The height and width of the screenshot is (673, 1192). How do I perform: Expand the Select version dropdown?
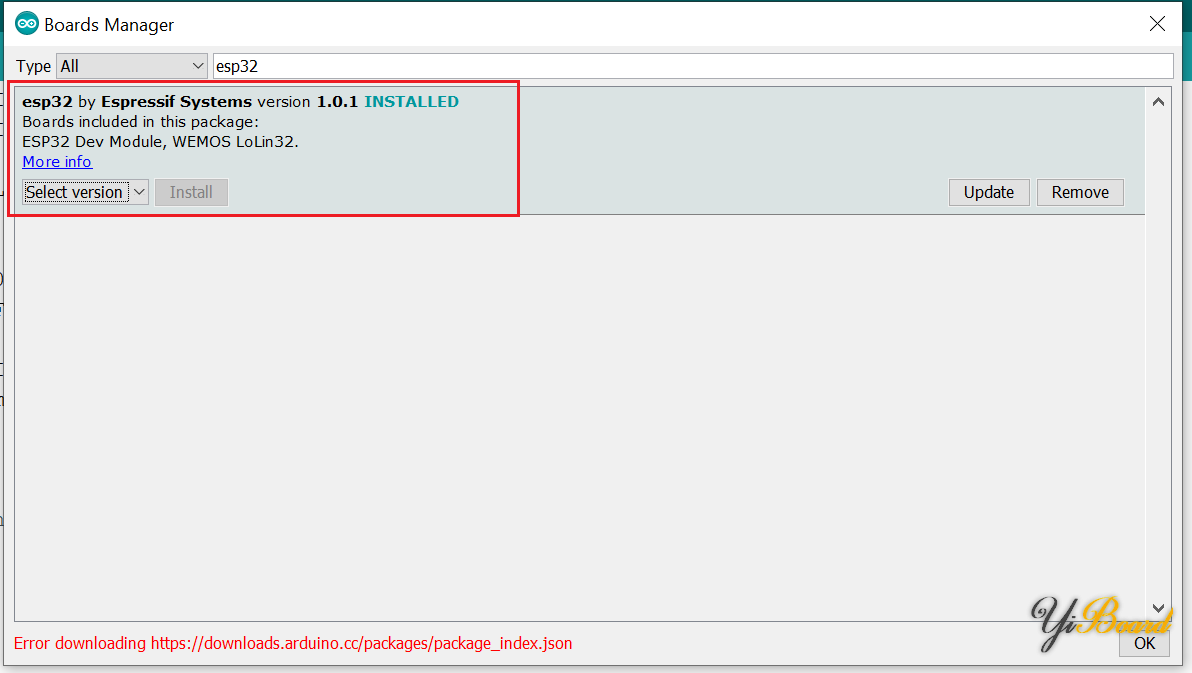pyautogui.click(x=85, y=192)
